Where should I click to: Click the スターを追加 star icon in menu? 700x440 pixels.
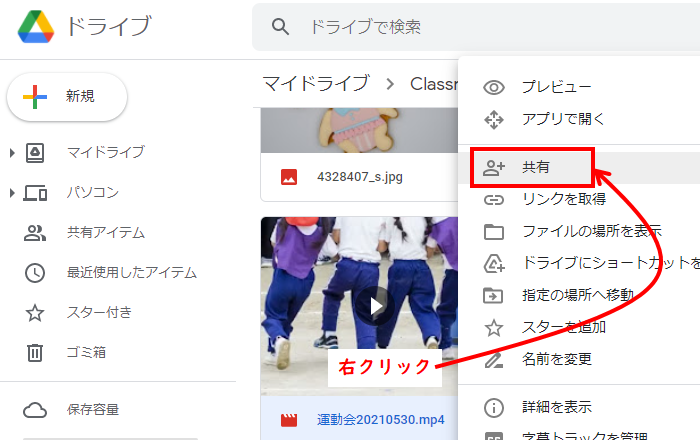coord(493,326)
